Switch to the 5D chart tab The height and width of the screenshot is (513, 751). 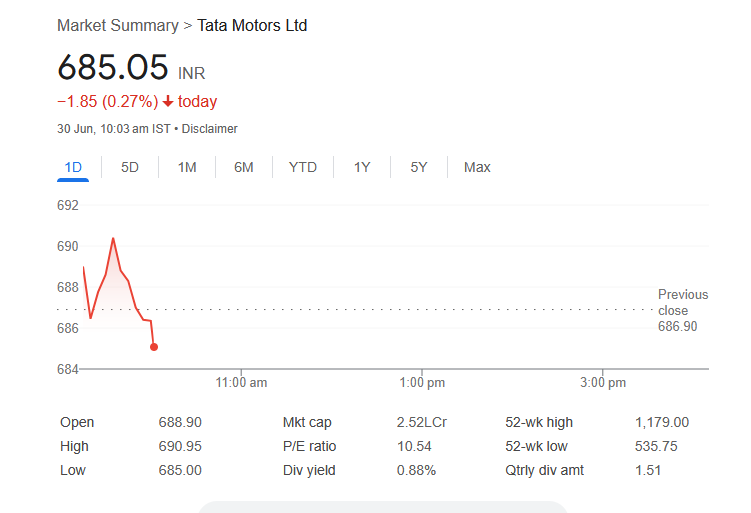click(130, 167)
